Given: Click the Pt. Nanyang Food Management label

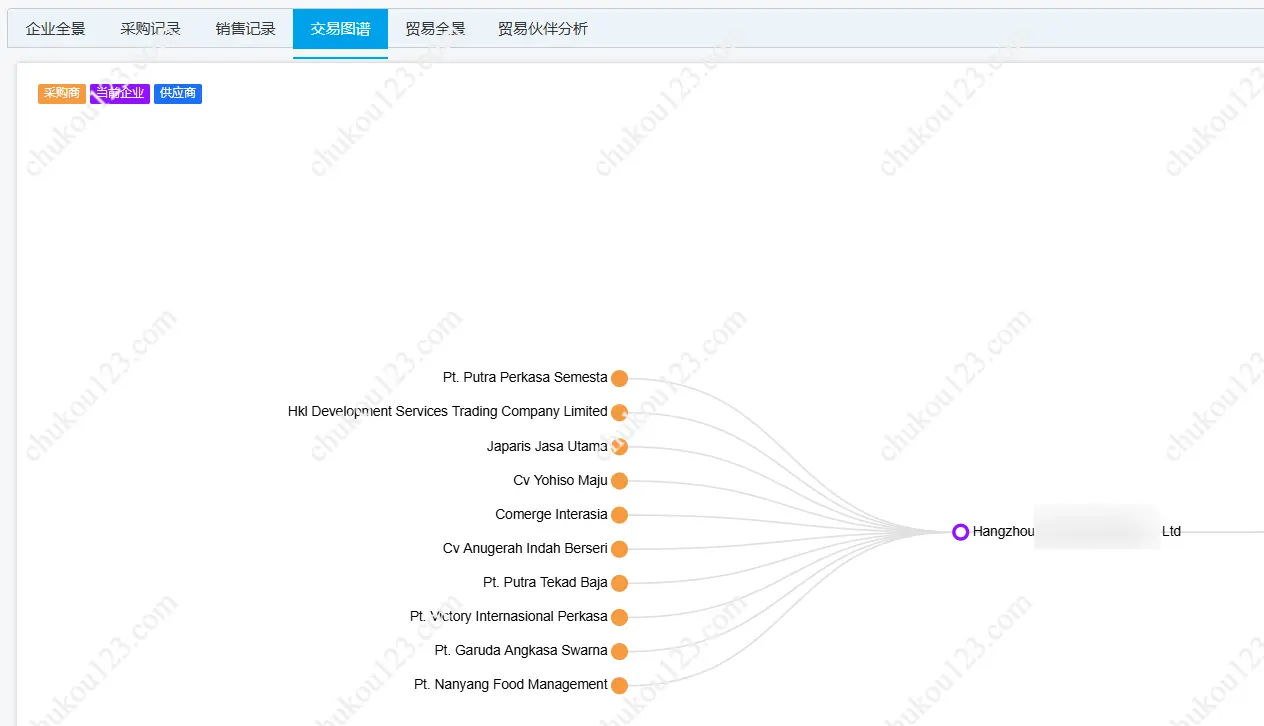Looking at the screenshot, I should pyautogui.click(x=510, y=685).
